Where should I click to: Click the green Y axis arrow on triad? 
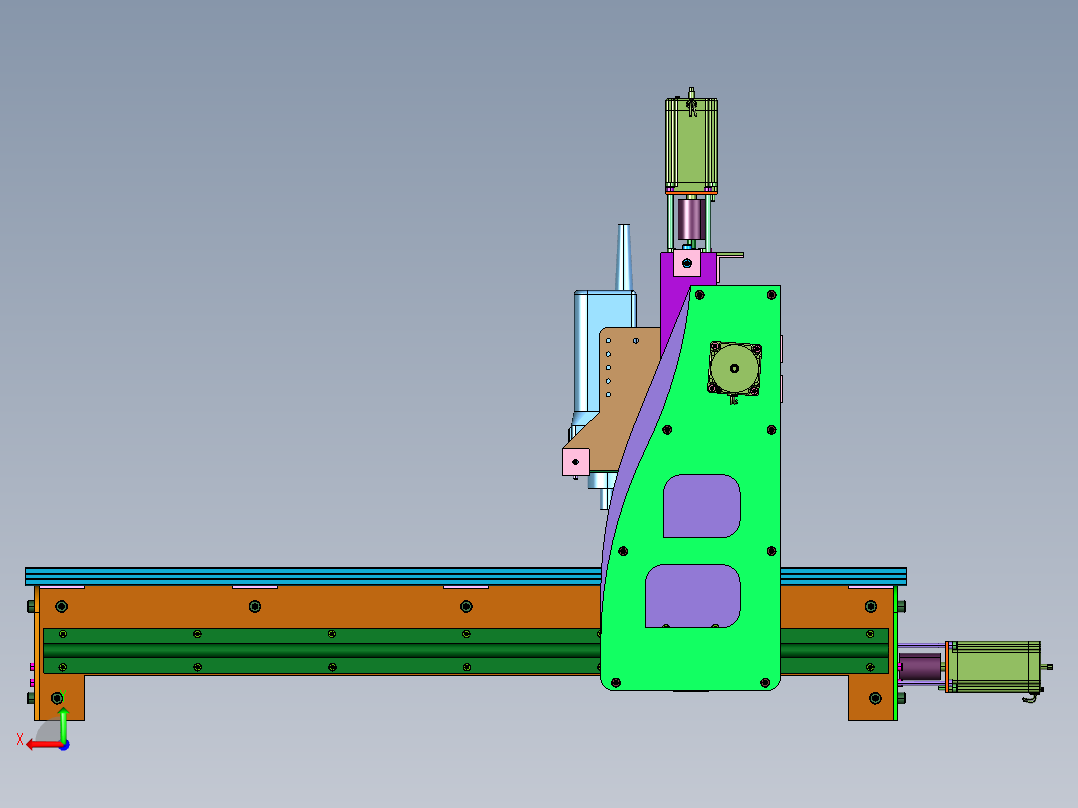(x=63, y=722)
